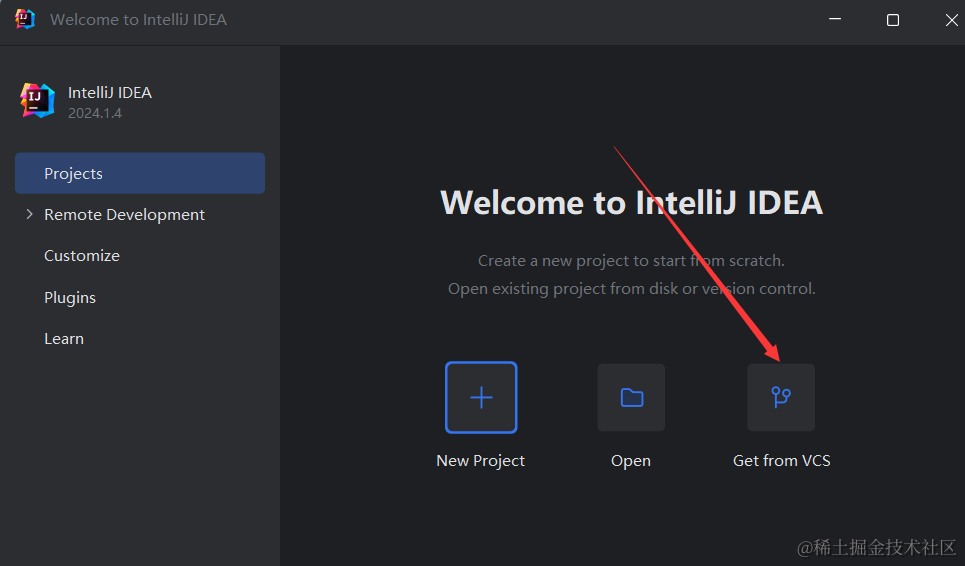Click the Open text label
This screenshot has height=566, width=965.
(631, 461)
